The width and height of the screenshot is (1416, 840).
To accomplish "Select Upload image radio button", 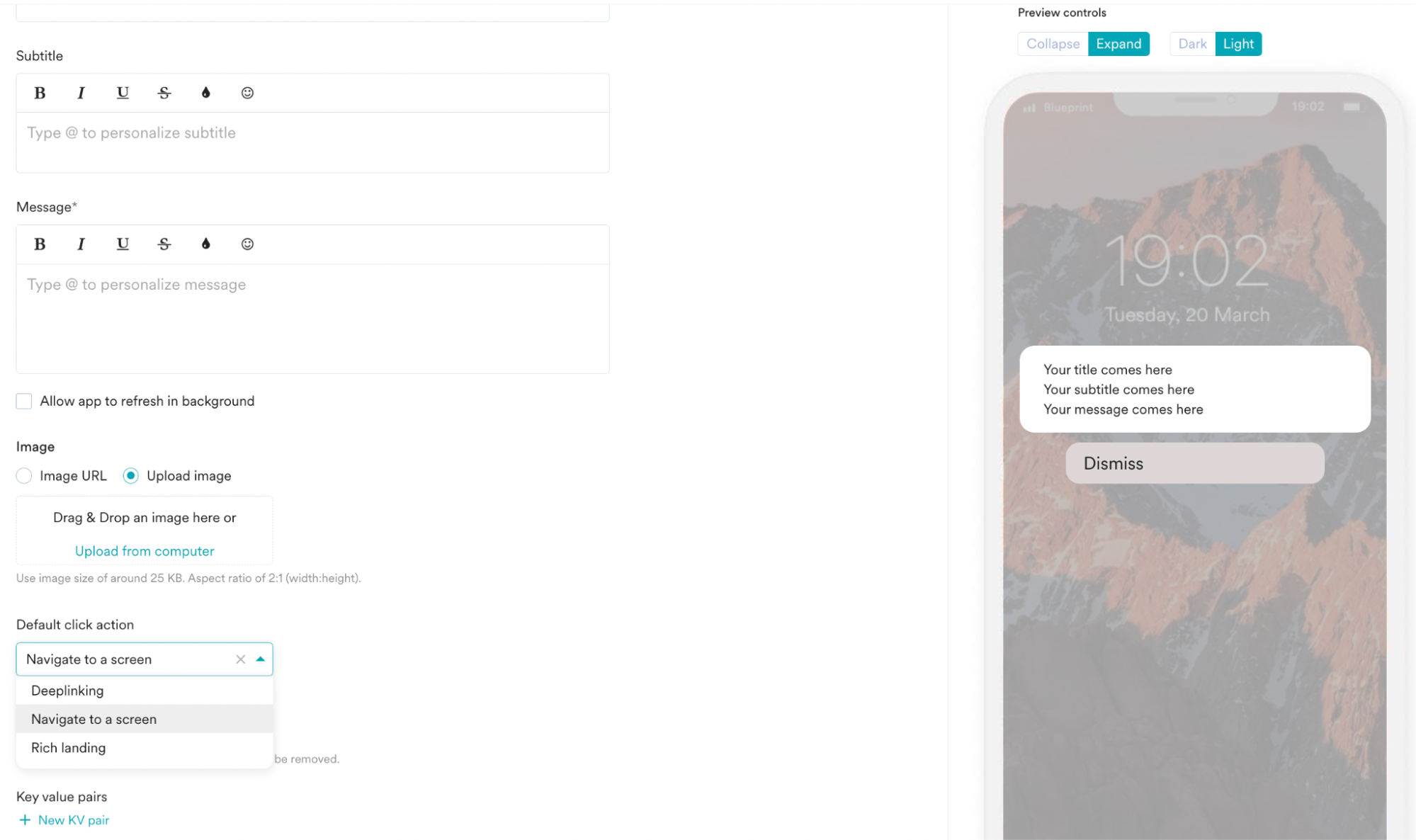I will point(130,476).
